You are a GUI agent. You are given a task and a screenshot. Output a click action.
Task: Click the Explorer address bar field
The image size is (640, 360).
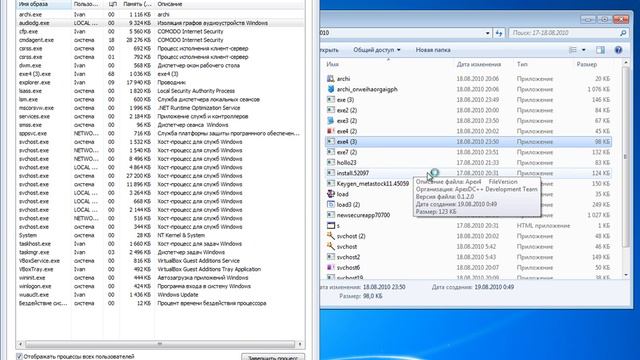click(x=402, y=33)
